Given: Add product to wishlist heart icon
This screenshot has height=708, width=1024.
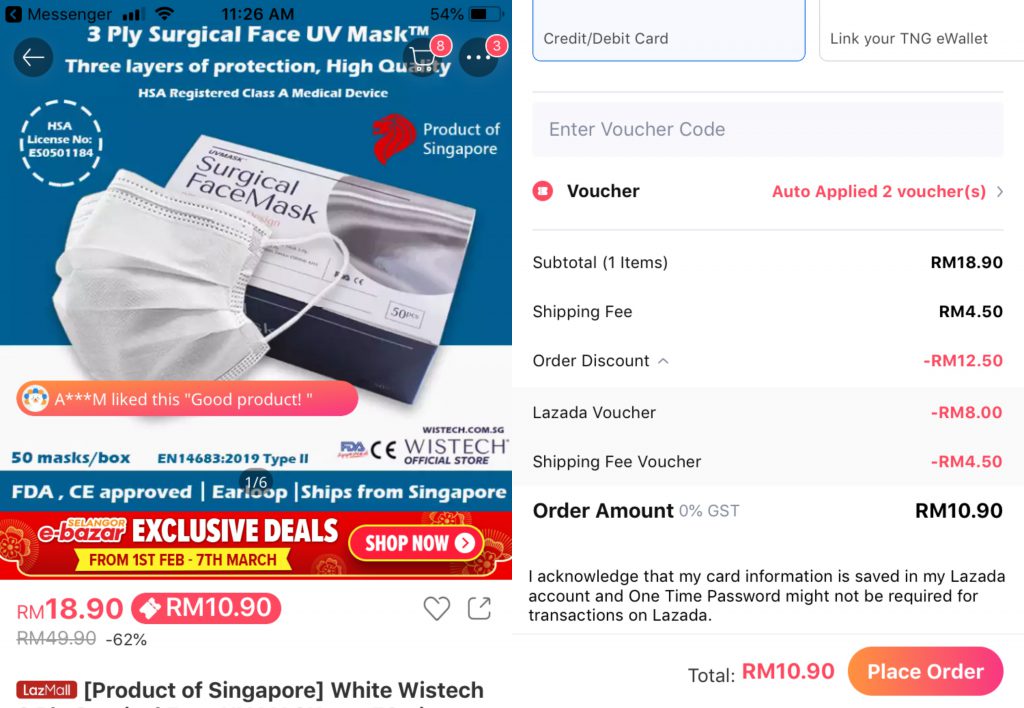Looking at the screenshot, I should click(436, 608).
